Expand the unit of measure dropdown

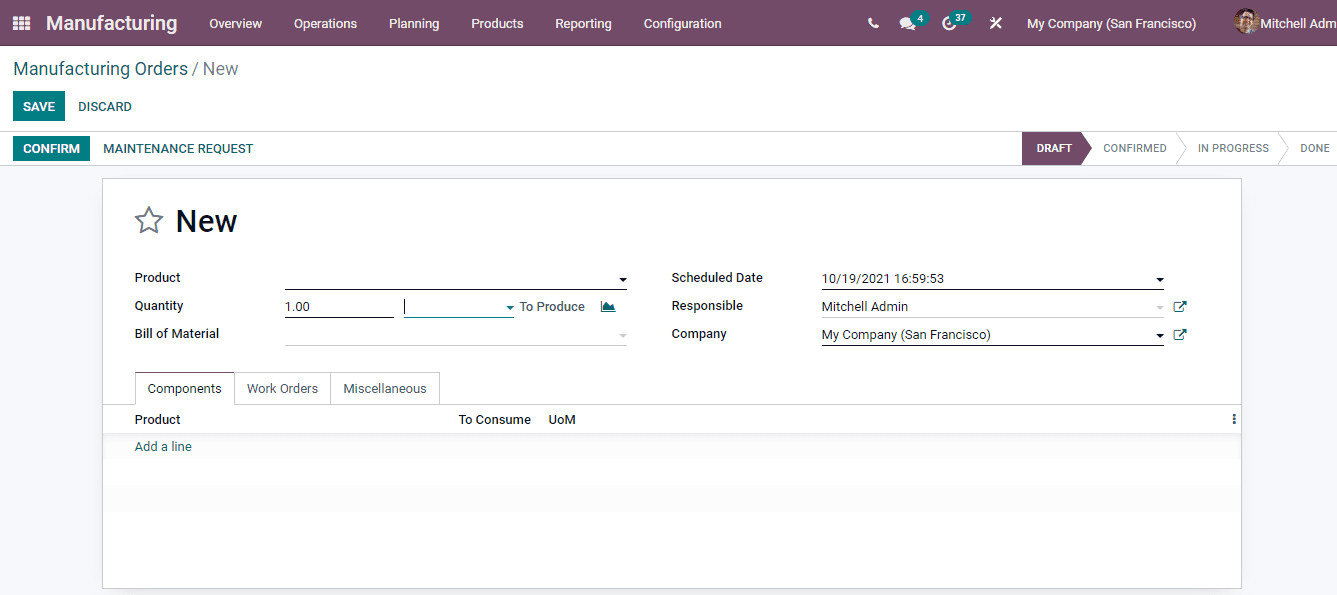[x=509, y=306]
